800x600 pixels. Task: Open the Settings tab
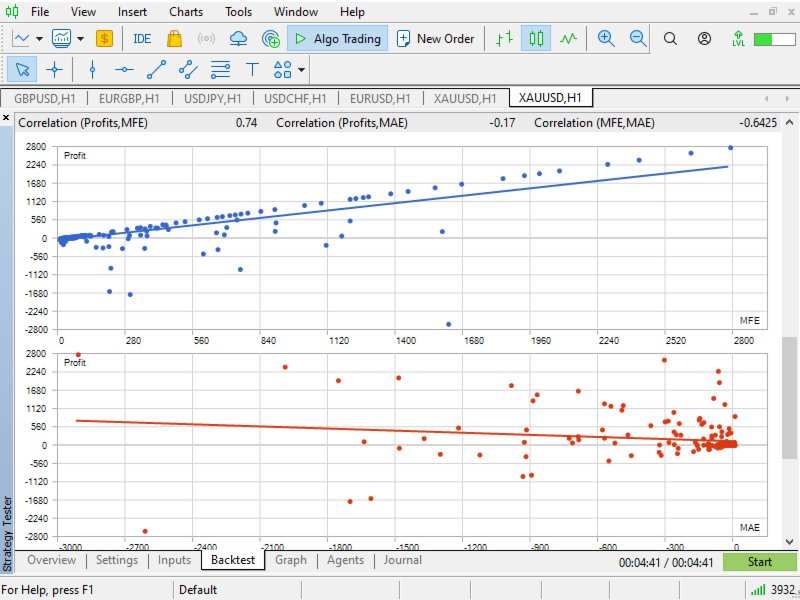[117, 560]
